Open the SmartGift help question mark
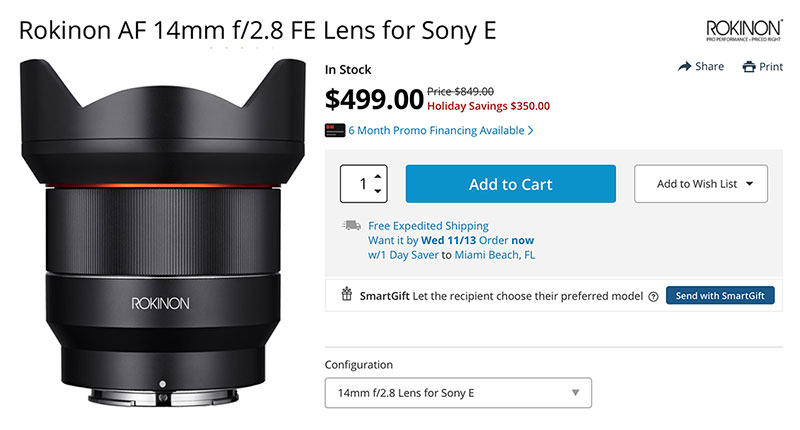This screenshot has width=800, height=430. [653, 297]
